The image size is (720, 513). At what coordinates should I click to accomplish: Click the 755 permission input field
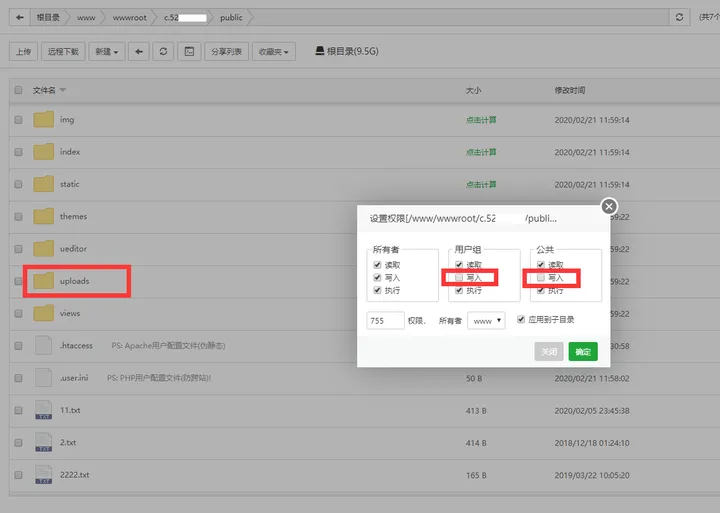(x=385, y=321)
